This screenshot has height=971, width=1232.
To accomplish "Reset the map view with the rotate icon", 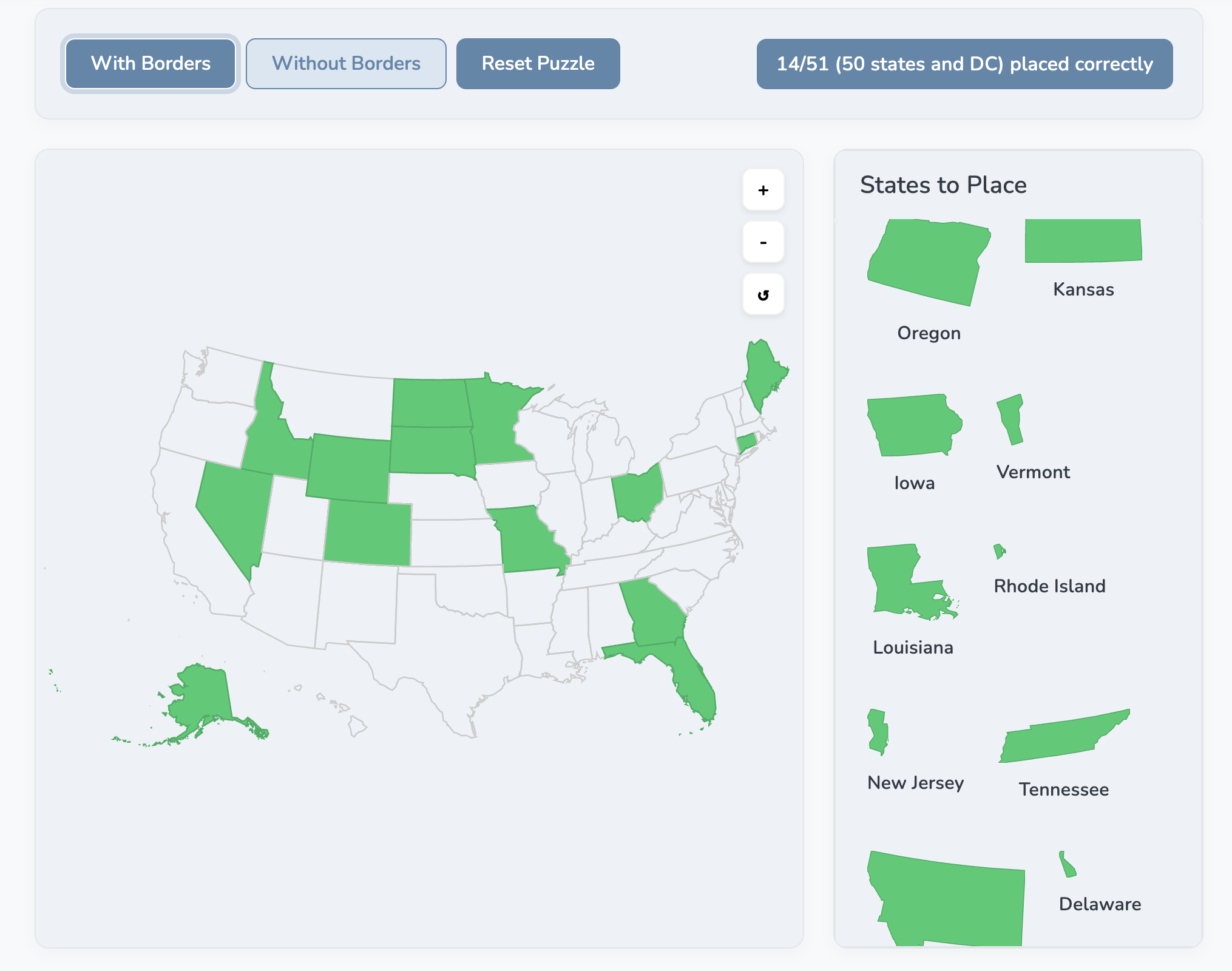I will click(763, 294).
